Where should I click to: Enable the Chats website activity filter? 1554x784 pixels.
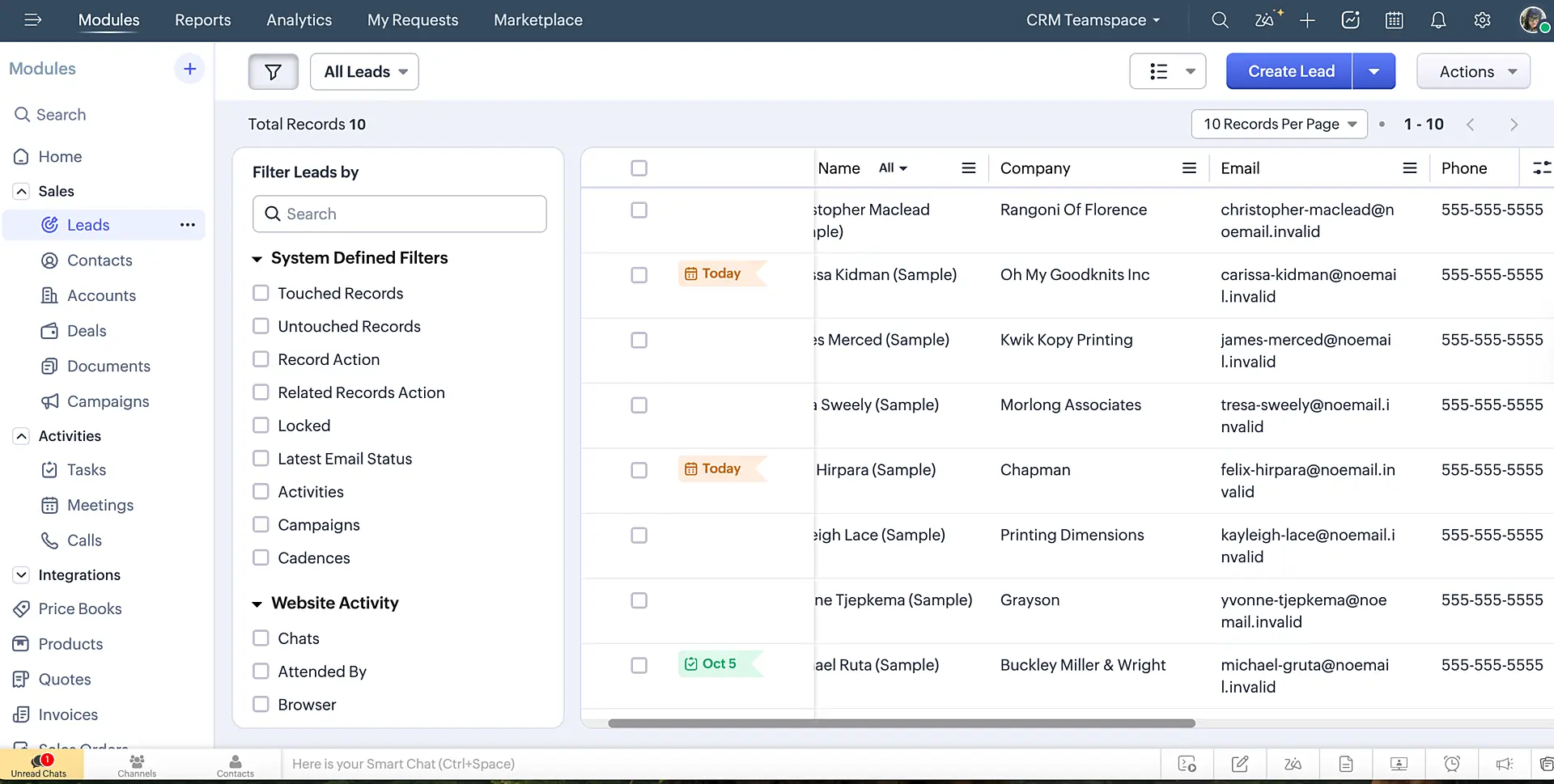tap(261, 638)
